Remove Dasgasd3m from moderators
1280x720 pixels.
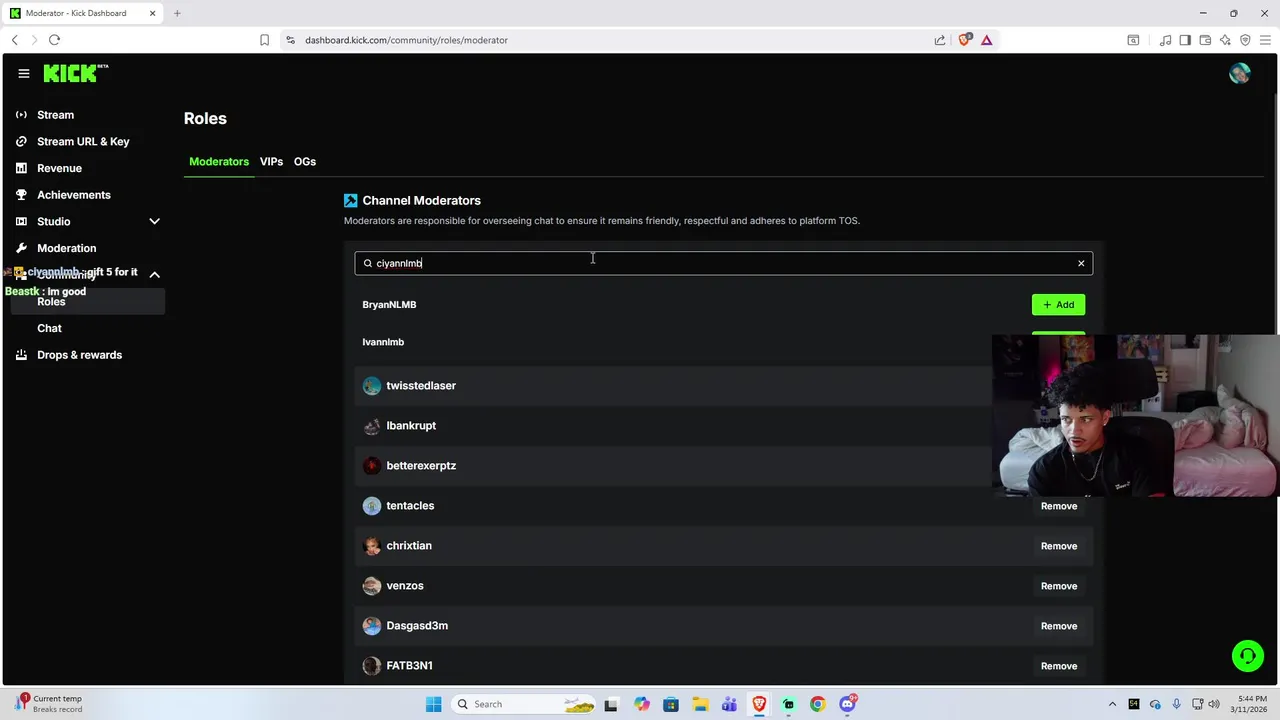click(x=1059, y=626)
